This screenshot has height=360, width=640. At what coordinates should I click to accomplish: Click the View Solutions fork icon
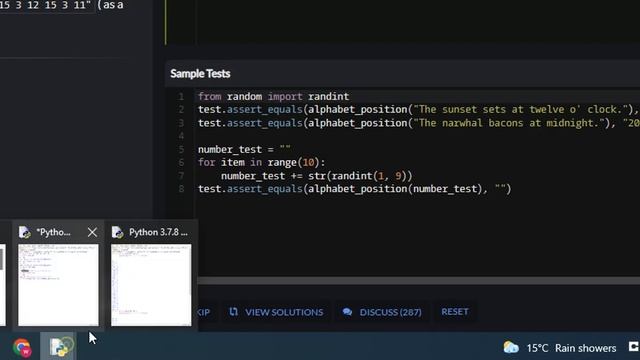point(233,312)
